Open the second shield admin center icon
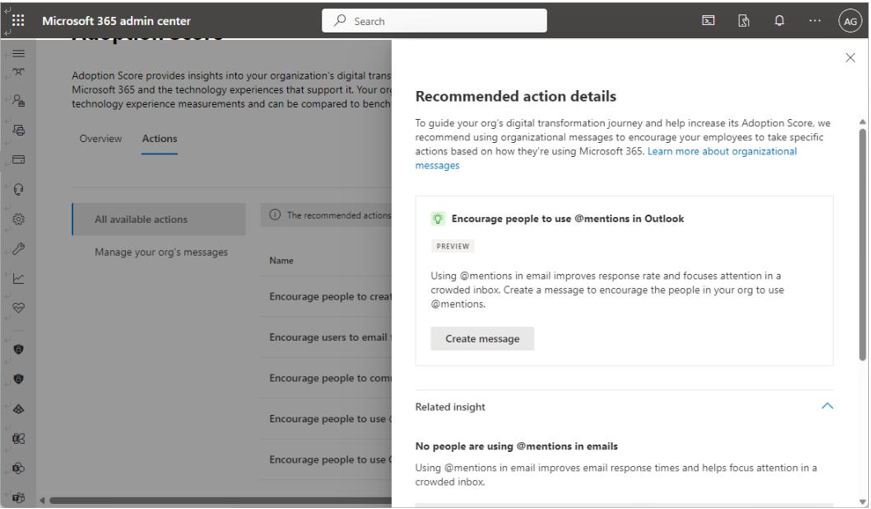The image size is (871, 509). [x=18, y=379]
